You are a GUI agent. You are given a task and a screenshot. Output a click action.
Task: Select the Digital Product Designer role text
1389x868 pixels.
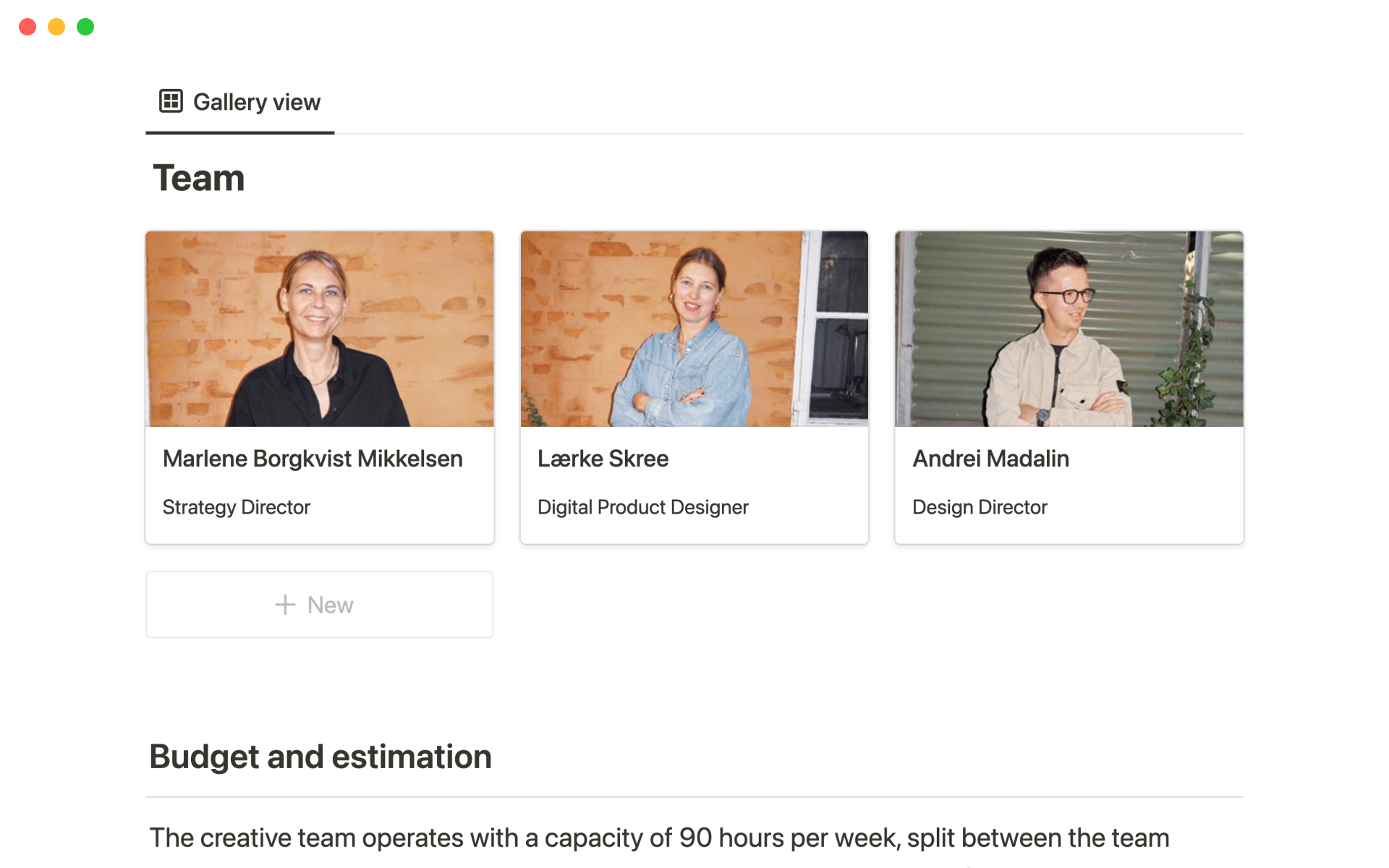[642, 507]
